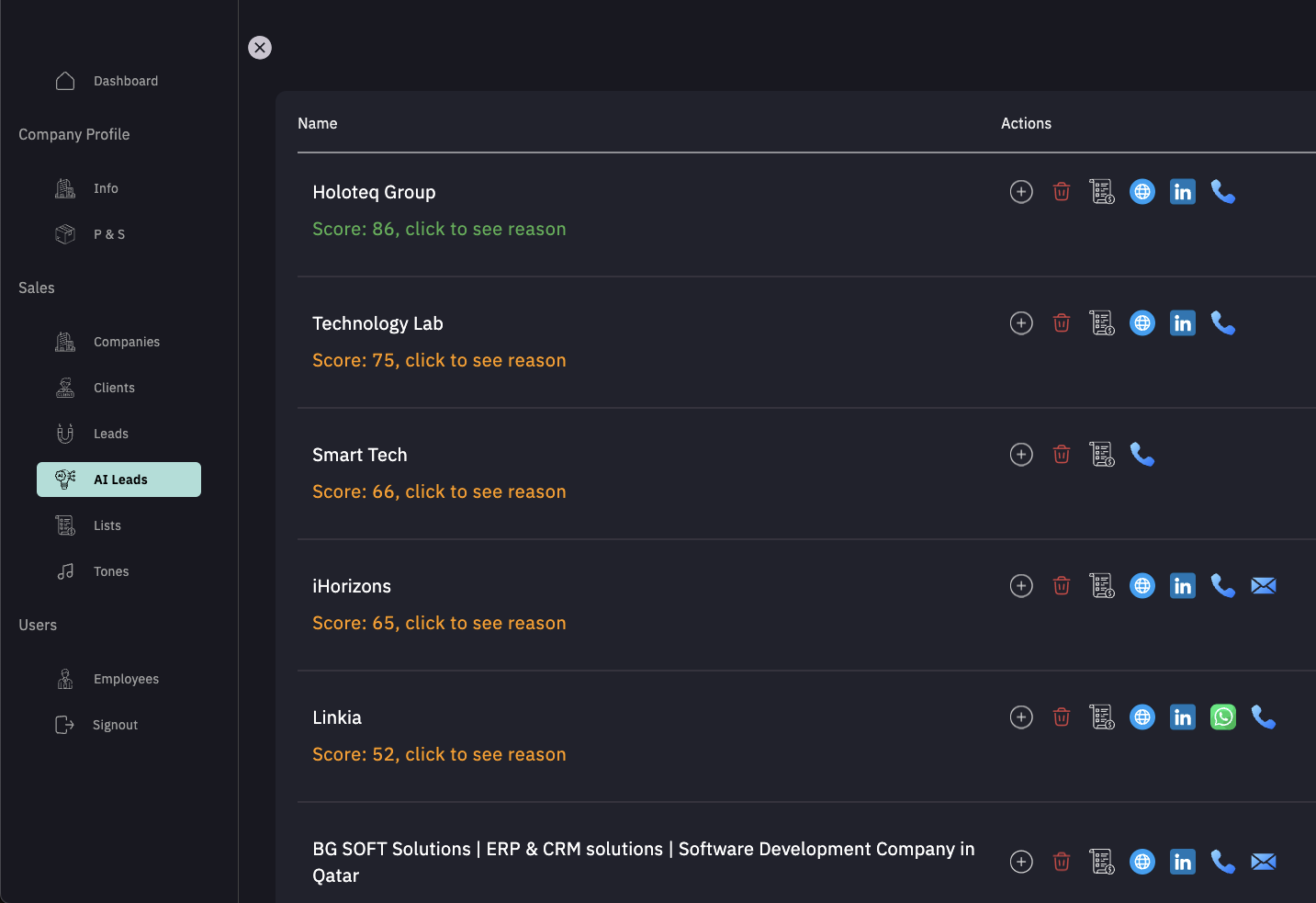Screen dimensions: 1316x903
Task: Delete the Technology Lab lead
Action: coord(1062,323)
